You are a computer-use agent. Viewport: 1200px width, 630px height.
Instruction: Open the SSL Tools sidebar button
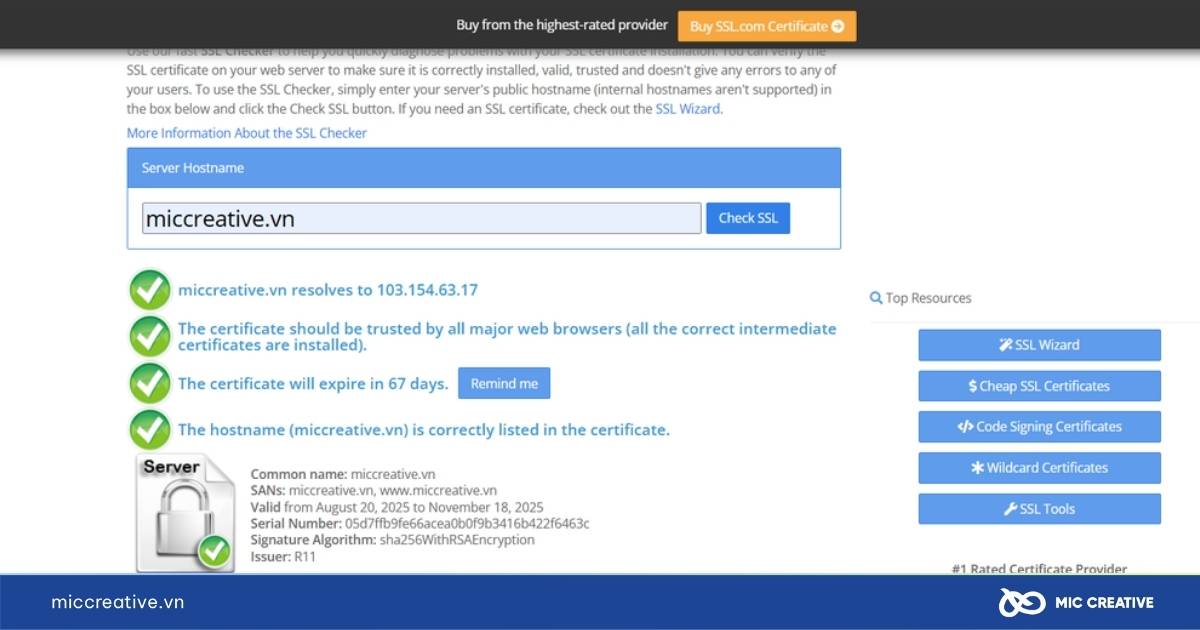click(1040, 509)
